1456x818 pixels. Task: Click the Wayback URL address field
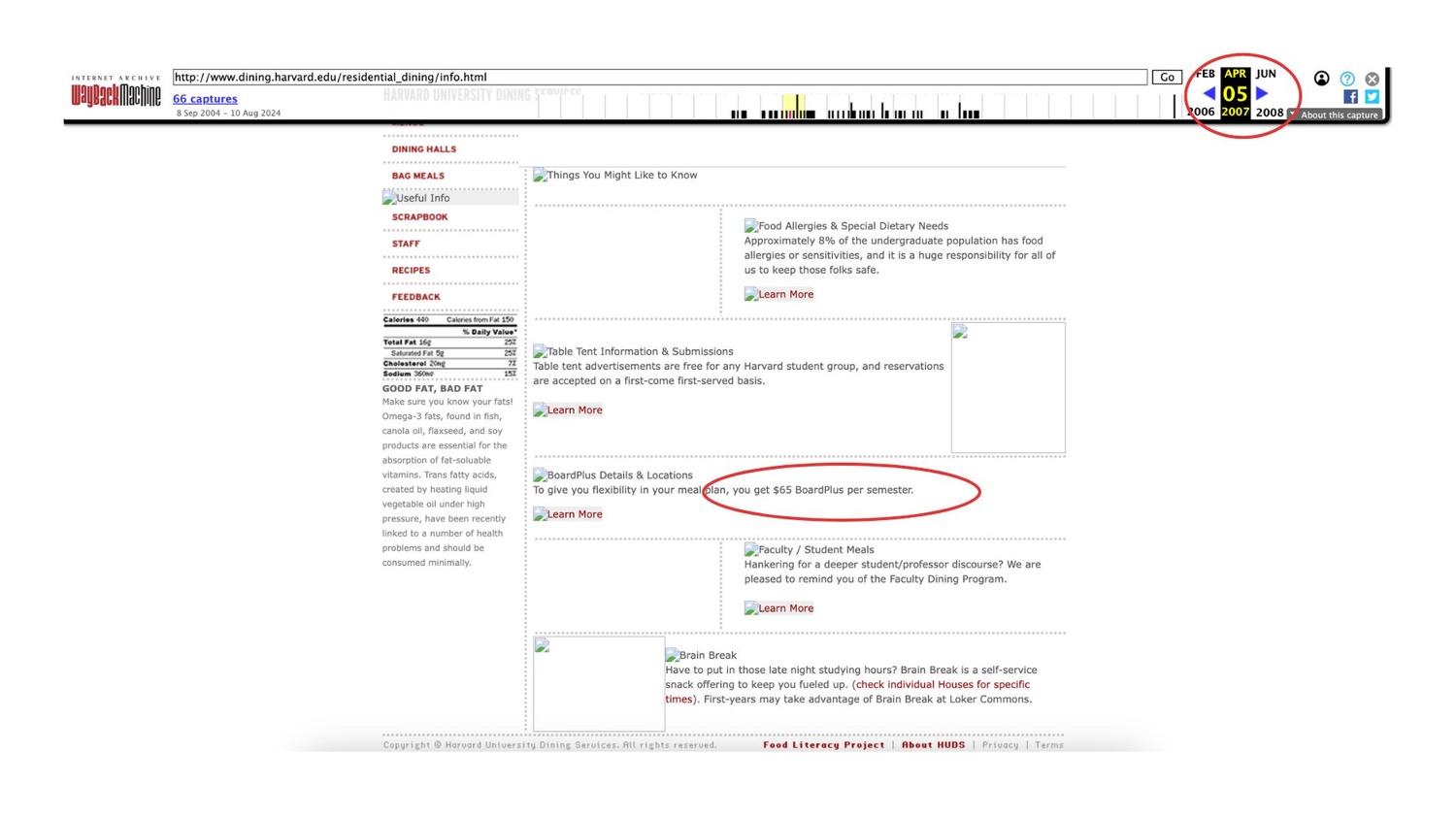coord(660,77)
